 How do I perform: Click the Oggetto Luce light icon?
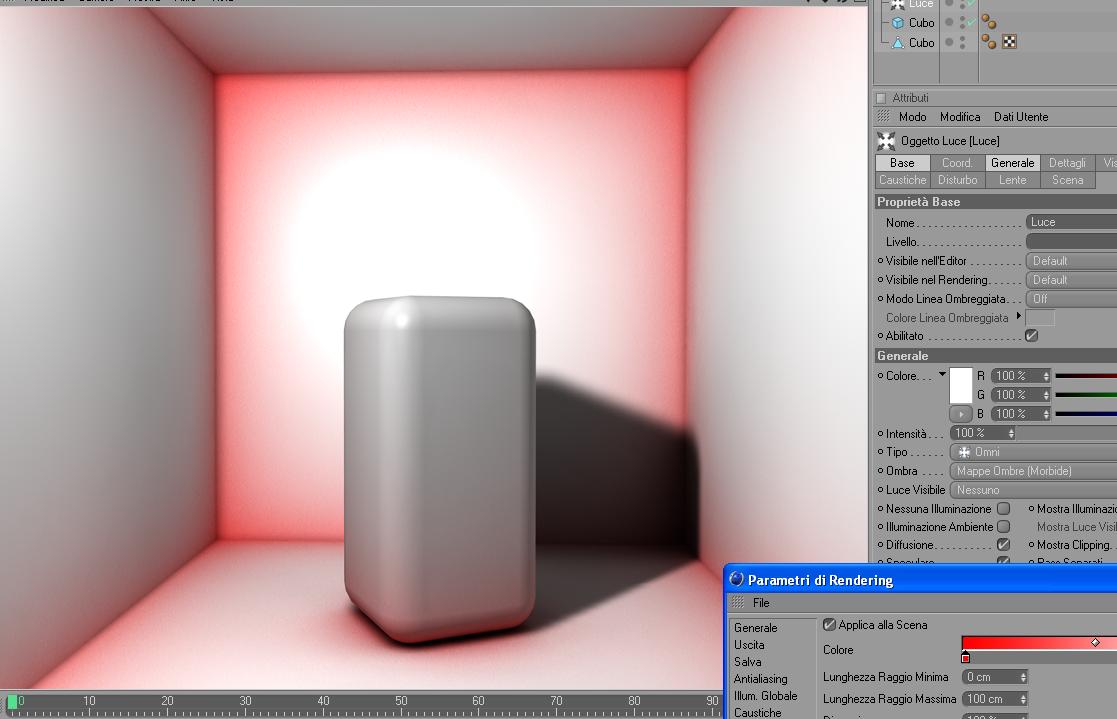click(x=886, y=141)
